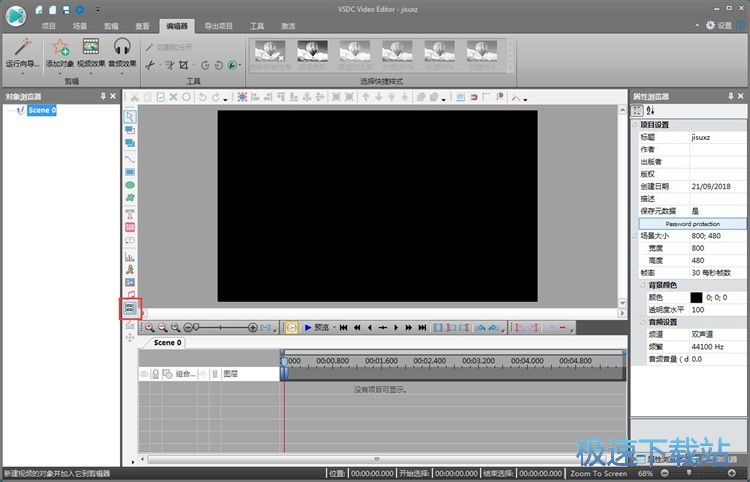
Task: Launch the 运行向导 wizard wand
Action: point(18,46)
